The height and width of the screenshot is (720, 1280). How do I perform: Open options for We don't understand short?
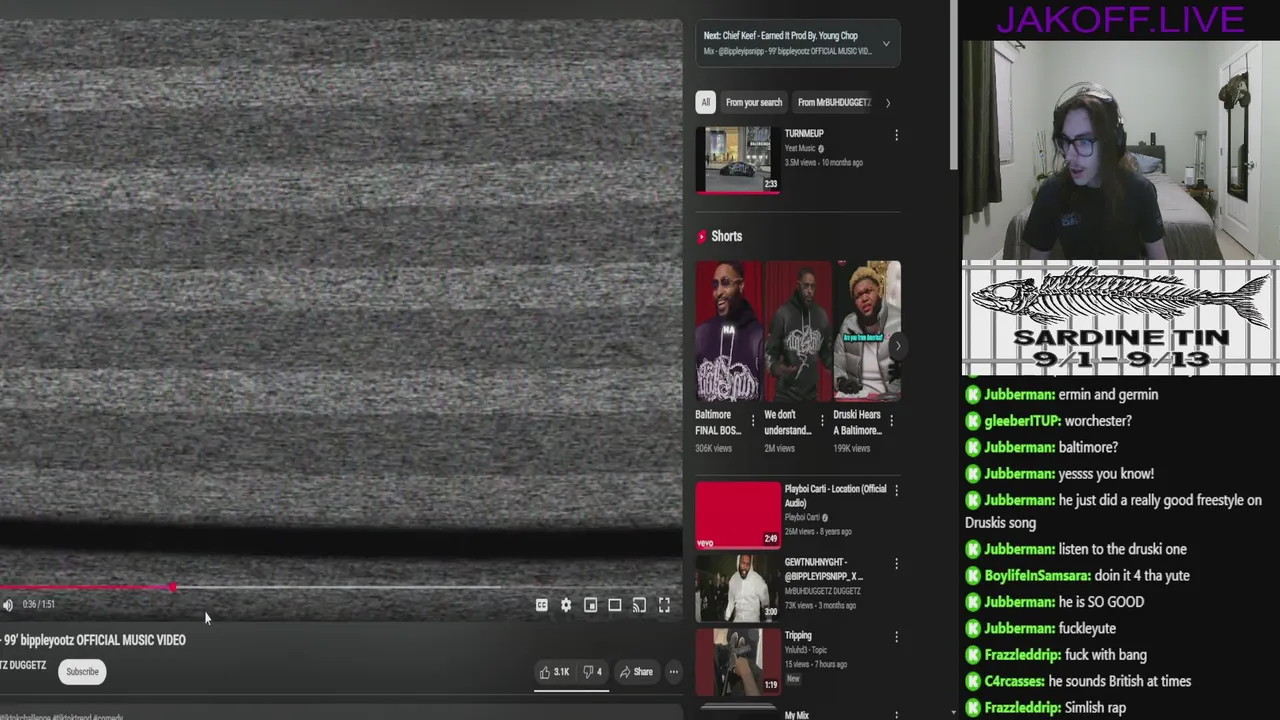click(822, 421)
